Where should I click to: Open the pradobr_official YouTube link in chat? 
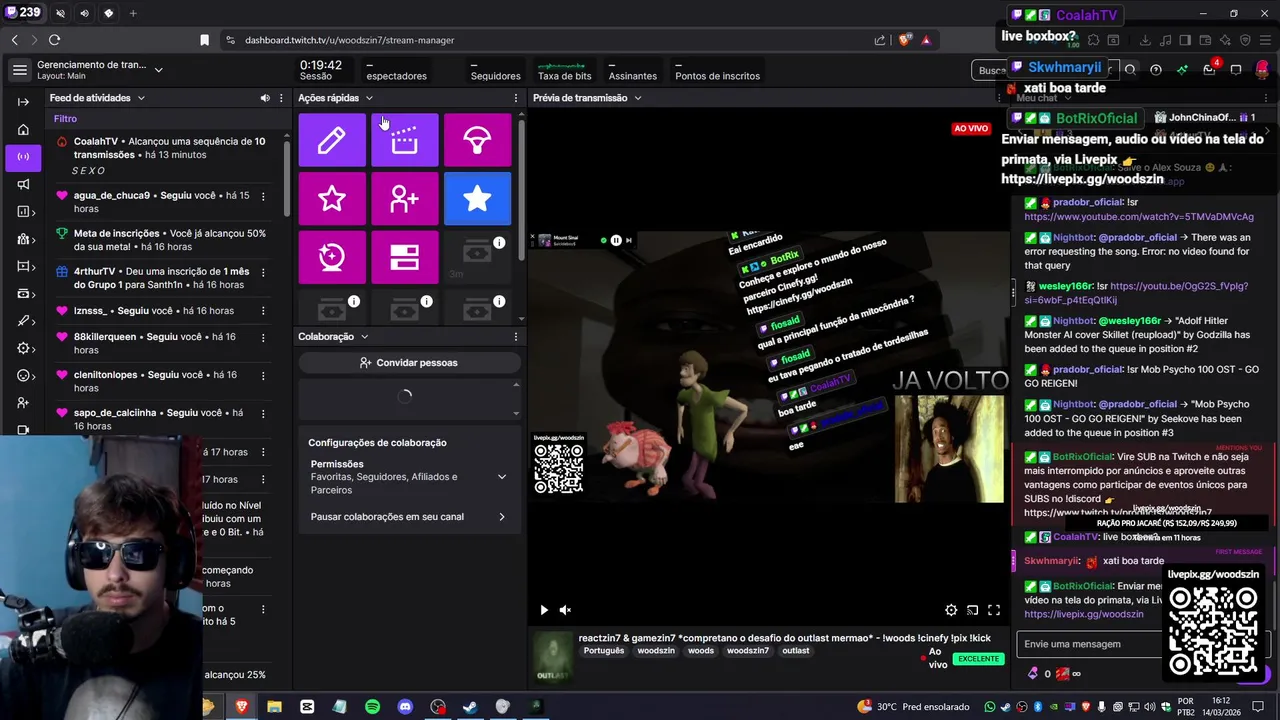[x=1139, y=216]
